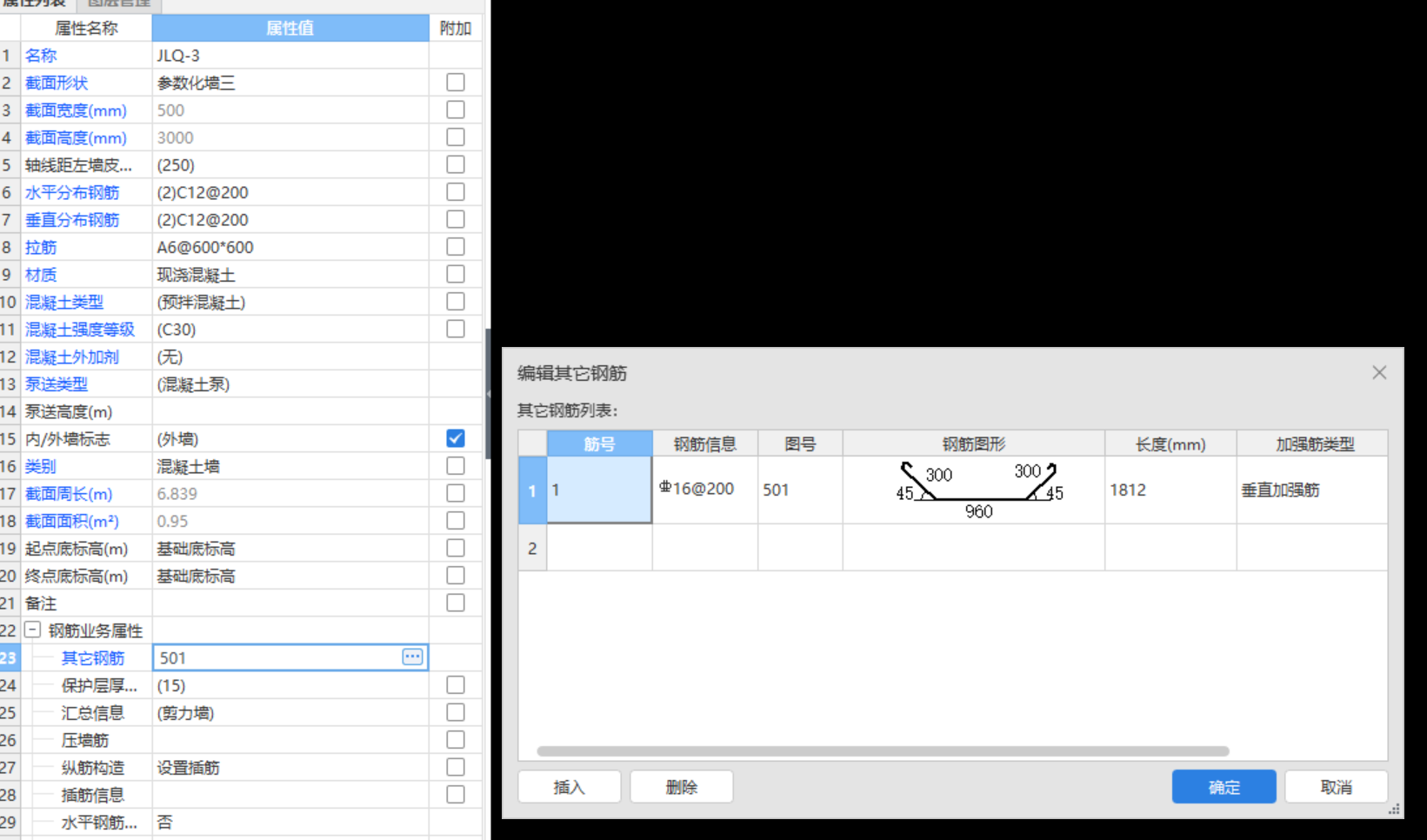Viewport: 1427px width, 840px height.
Task: Click the 长度(mm) column header
Action: tap(1170, 443)
